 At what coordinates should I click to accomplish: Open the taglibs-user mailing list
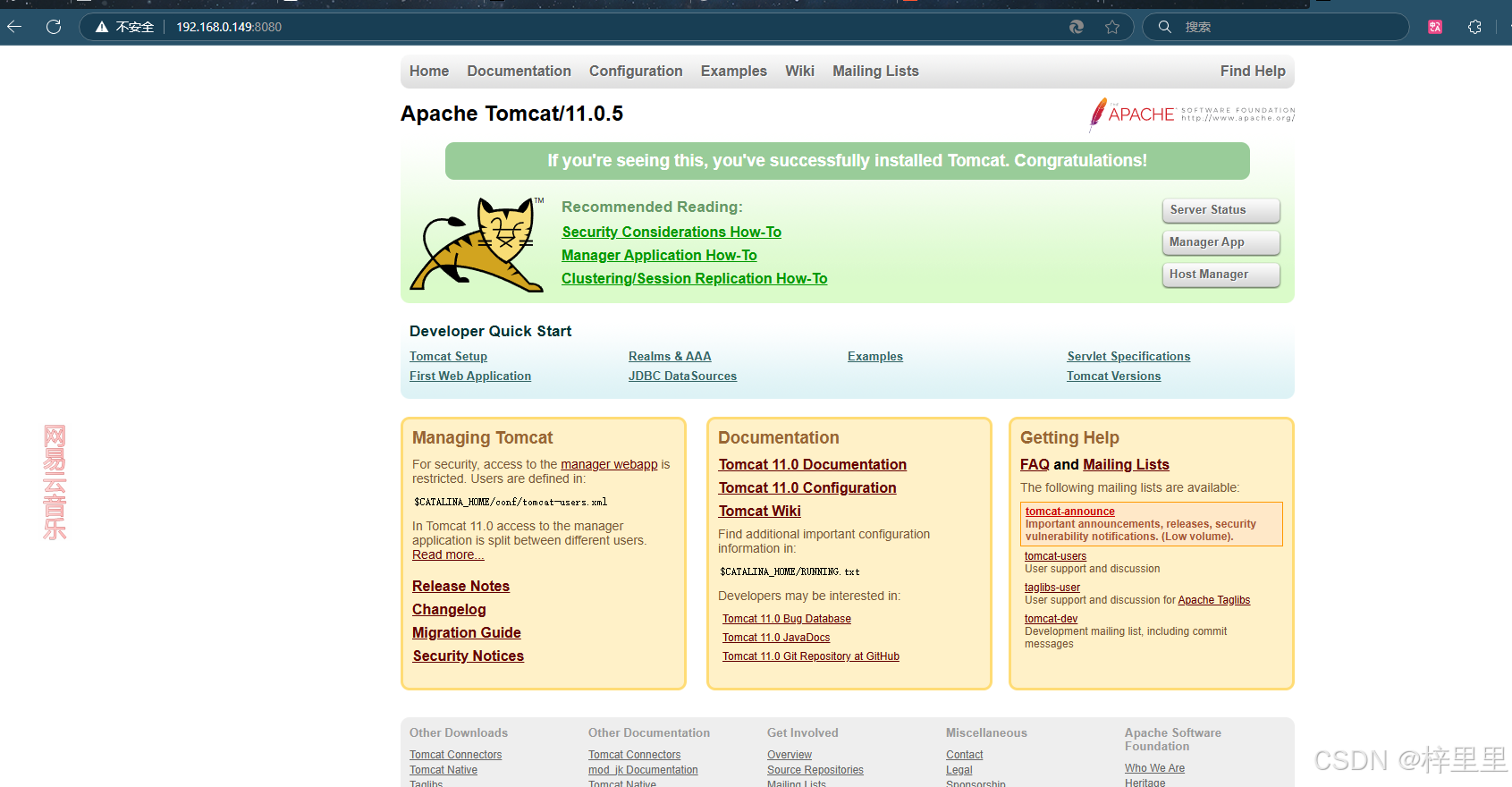click(1052, 588)
